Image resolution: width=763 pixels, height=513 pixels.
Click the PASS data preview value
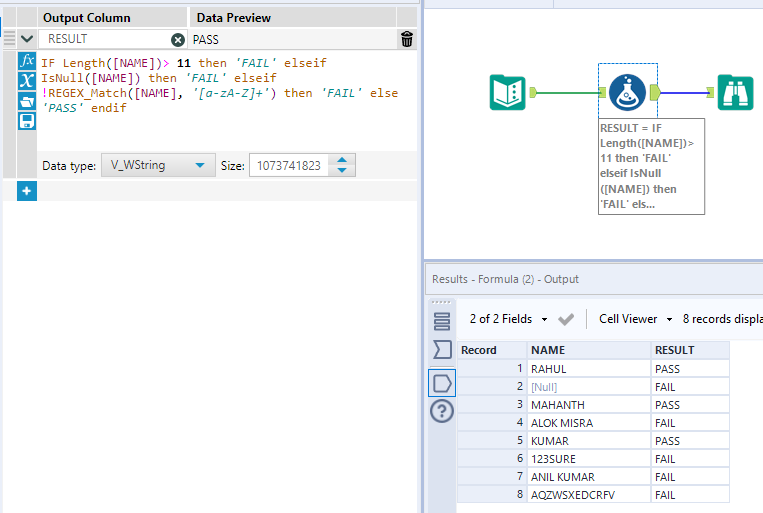pyautogui.click(x=205, y=39)
